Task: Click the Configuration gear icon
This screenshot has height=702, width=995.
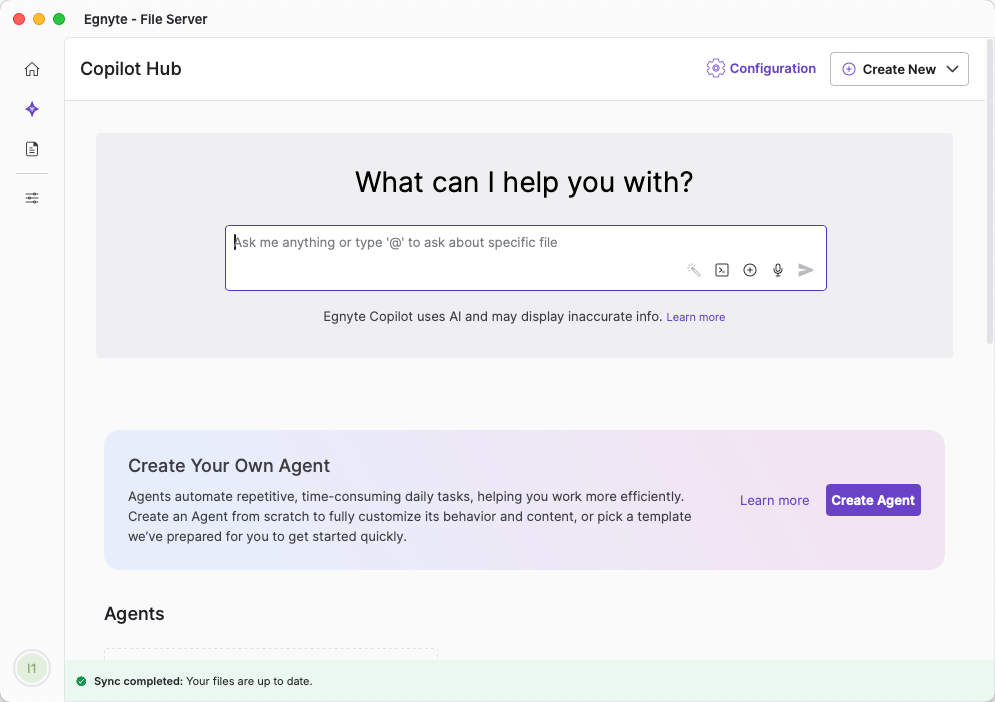Action: pos(715,68)
